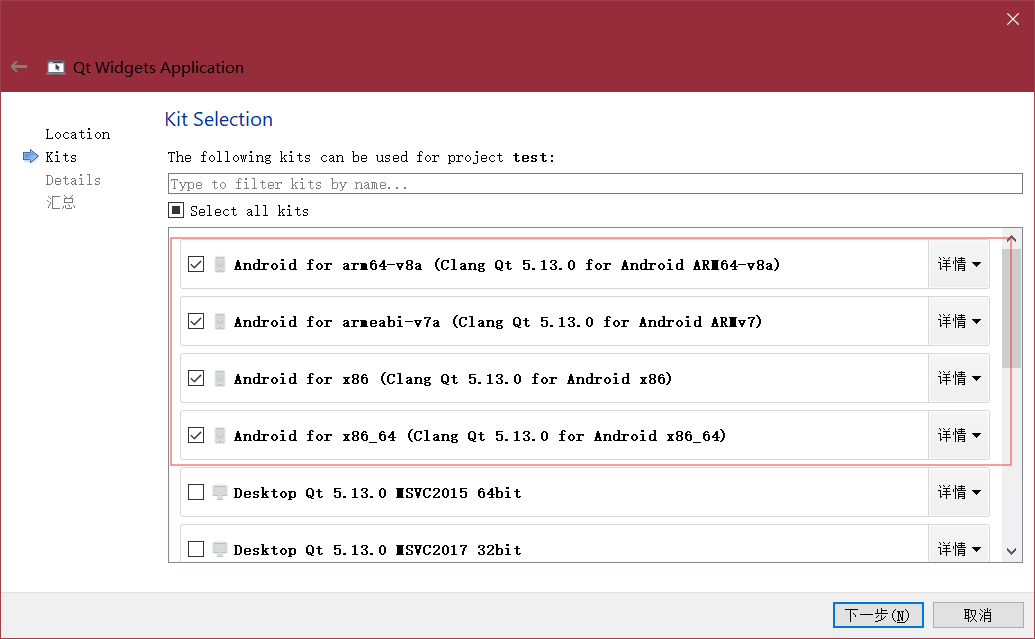
Task: Click the device icon beside Android x86 kit
Action: (220, 378)
